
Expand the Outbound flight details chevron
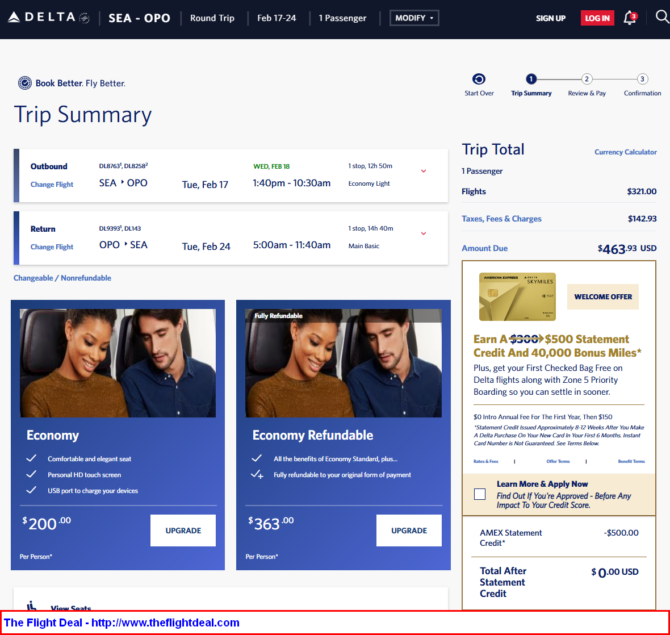click(x=423, y=171)
